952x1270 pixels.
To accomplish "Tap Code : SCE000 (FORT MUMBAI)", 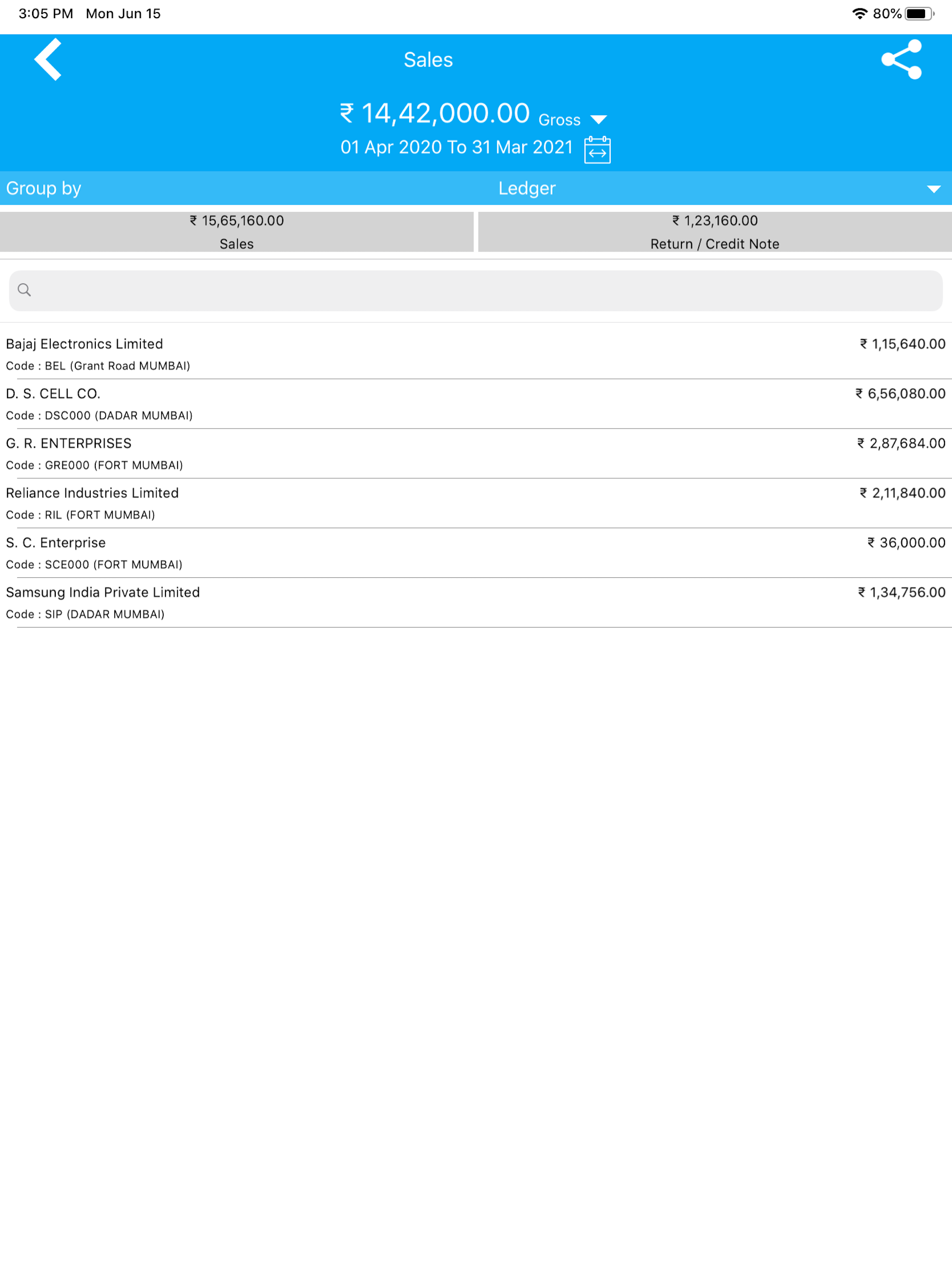I will click(94, 564).
